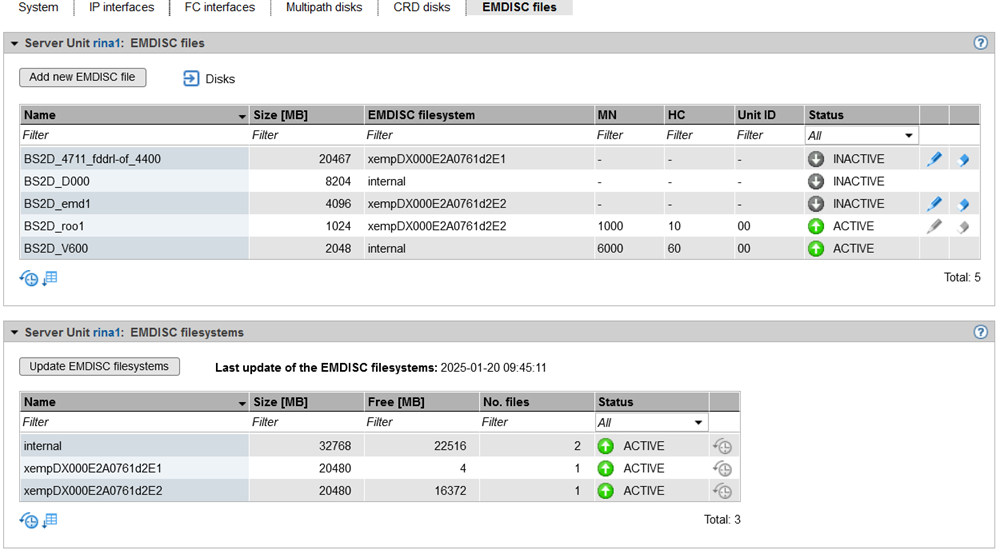Sort the EMDISC files table by Size [MB] column
996x550 pixels.
coord(305,115)
